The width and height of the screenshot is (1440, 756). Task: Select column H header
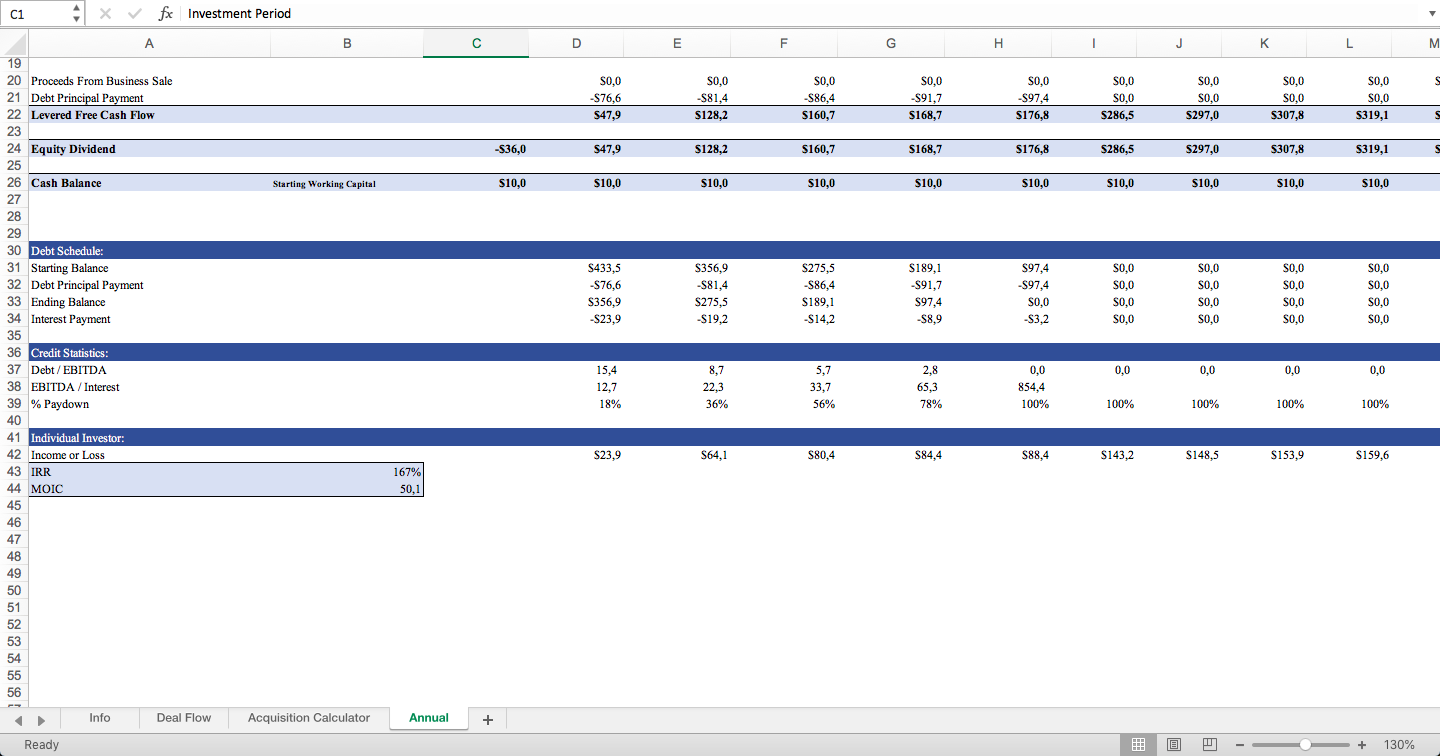[998, 43]
